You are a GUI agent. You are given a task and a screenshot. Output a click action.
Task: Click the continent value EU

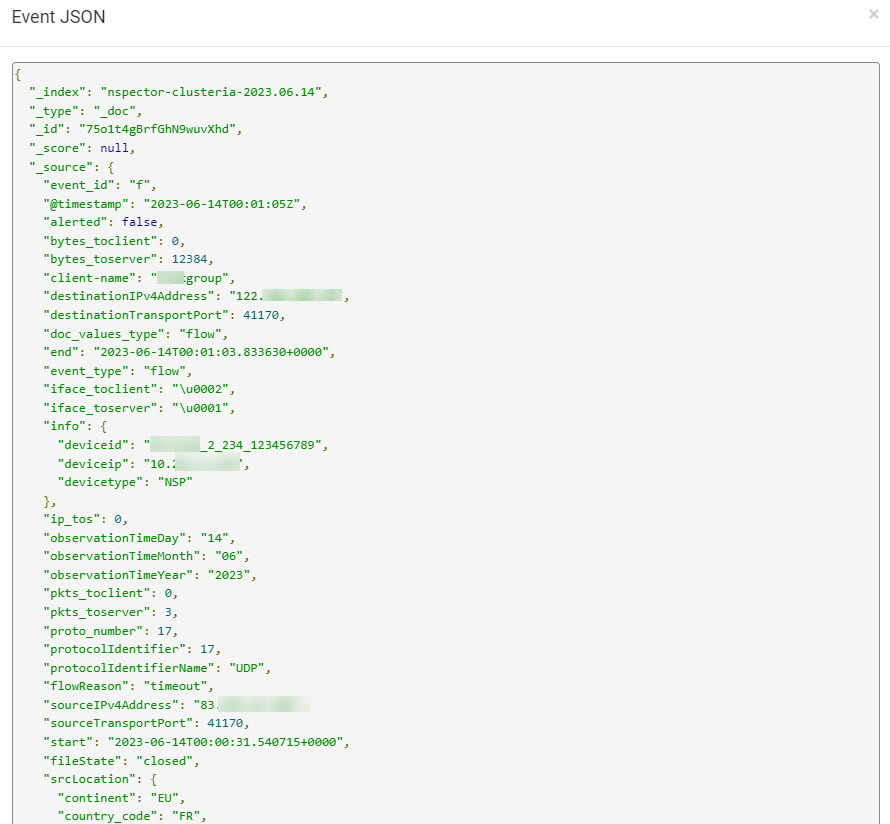click(164, 798)
